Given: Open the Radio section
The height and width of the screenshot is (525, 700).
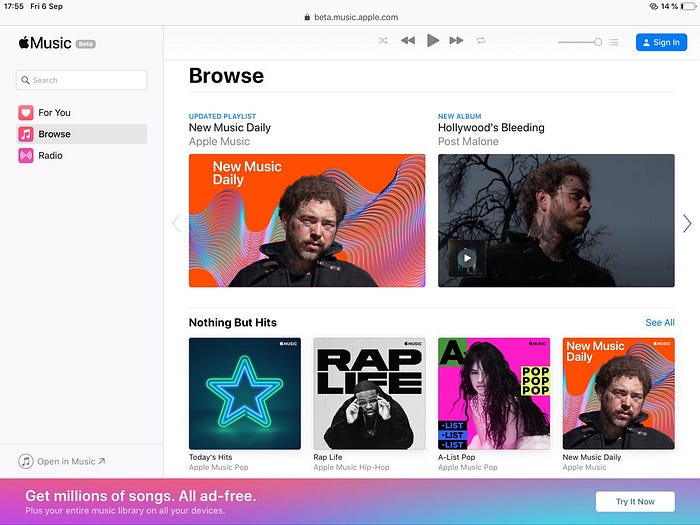Looking at the screenshot, I should [x=82, y=155].
